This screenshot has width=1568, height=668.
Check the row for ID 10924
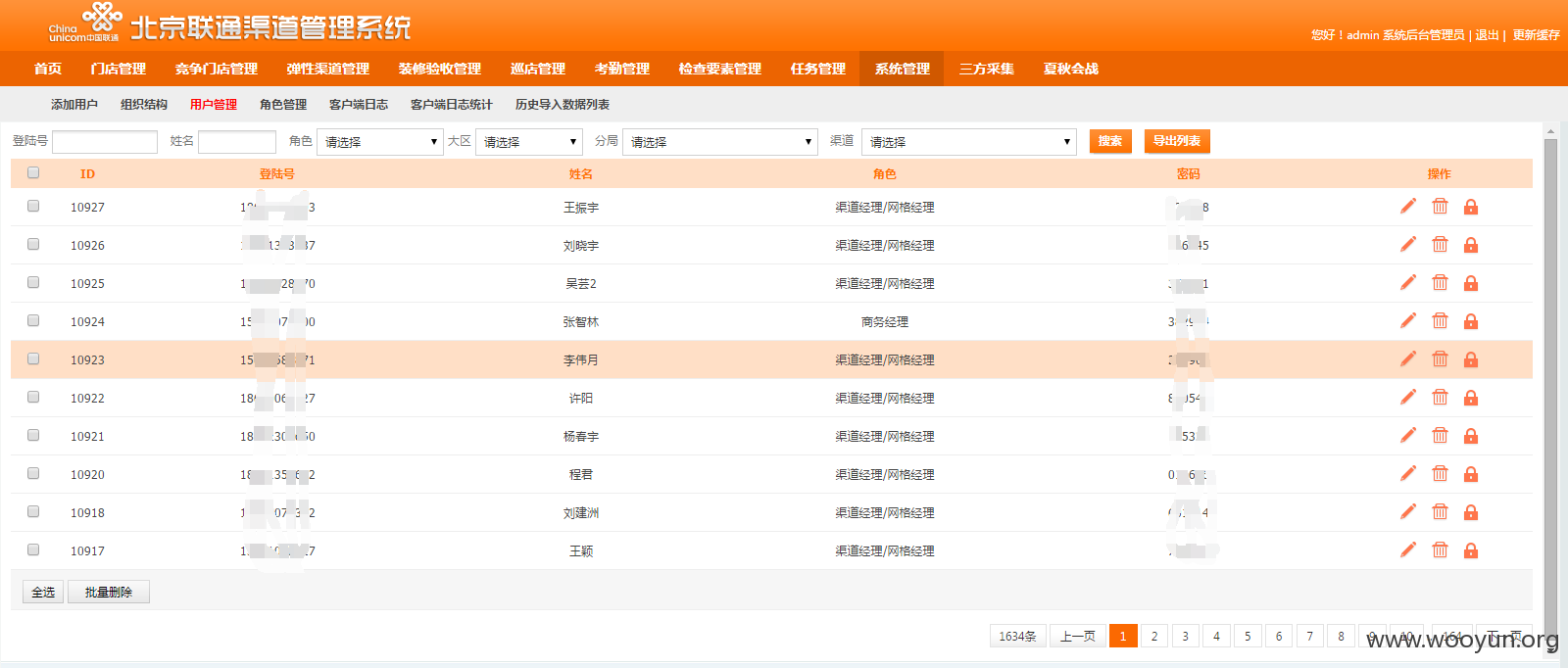33,320
